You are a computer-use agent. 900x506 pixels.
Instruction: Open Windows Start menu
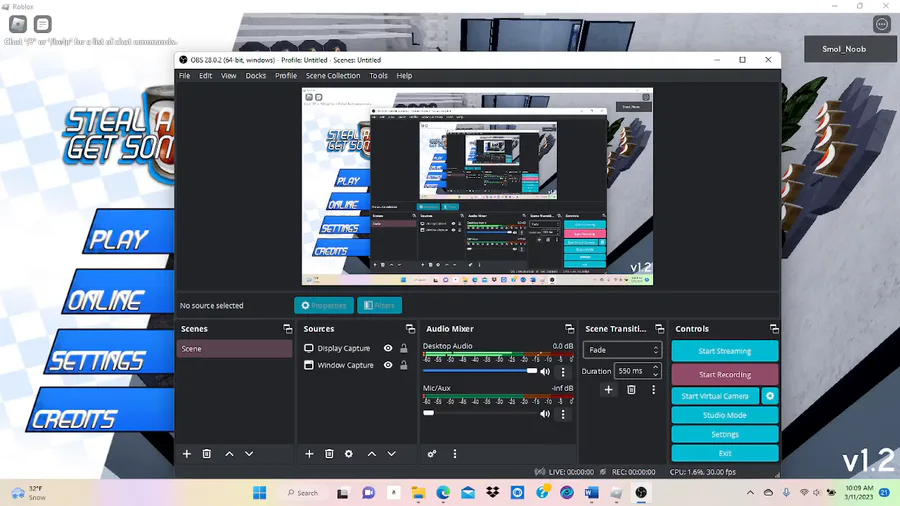(259, 493)
